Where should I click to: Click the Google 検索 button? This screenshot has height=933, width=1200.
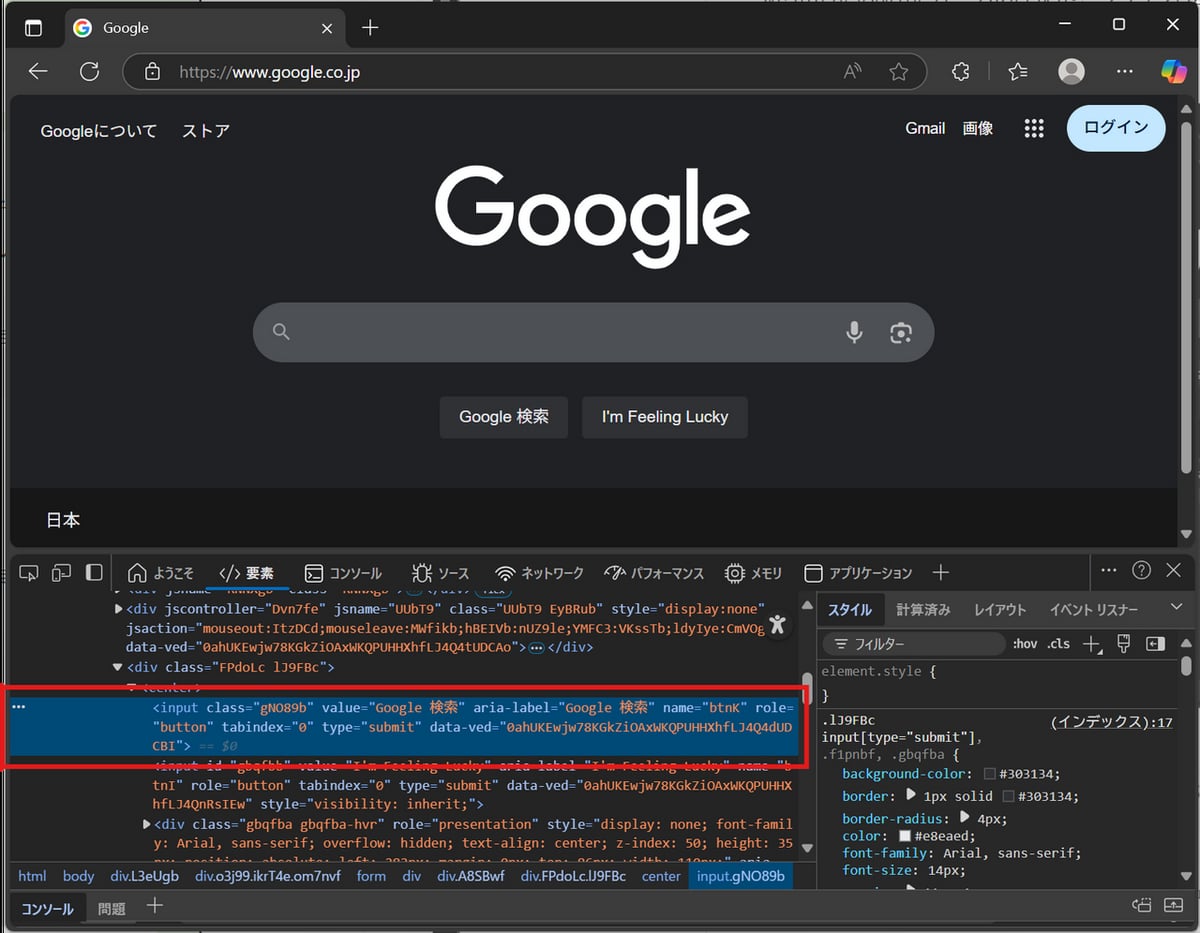(x=504, y=417)
